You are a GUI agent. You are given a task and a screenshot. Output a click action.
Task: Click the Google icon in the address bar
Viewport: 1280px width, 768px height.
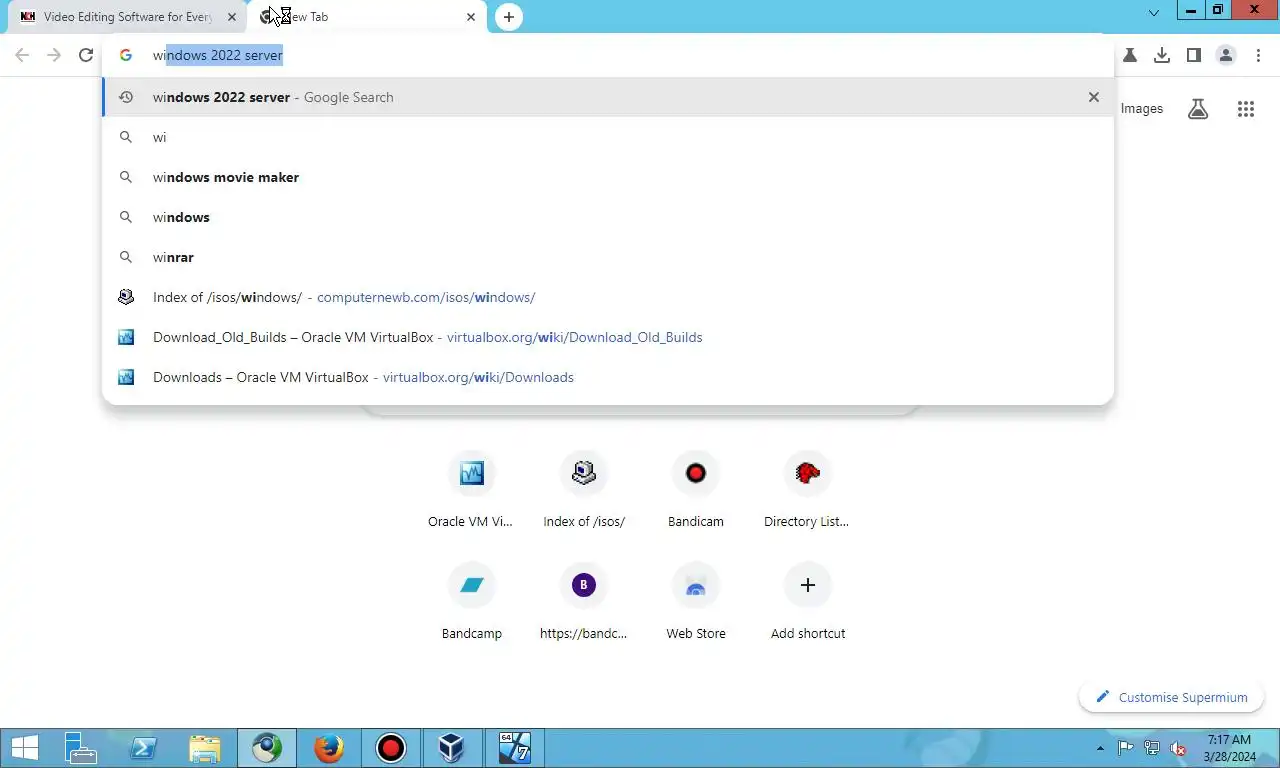(126, 56)
